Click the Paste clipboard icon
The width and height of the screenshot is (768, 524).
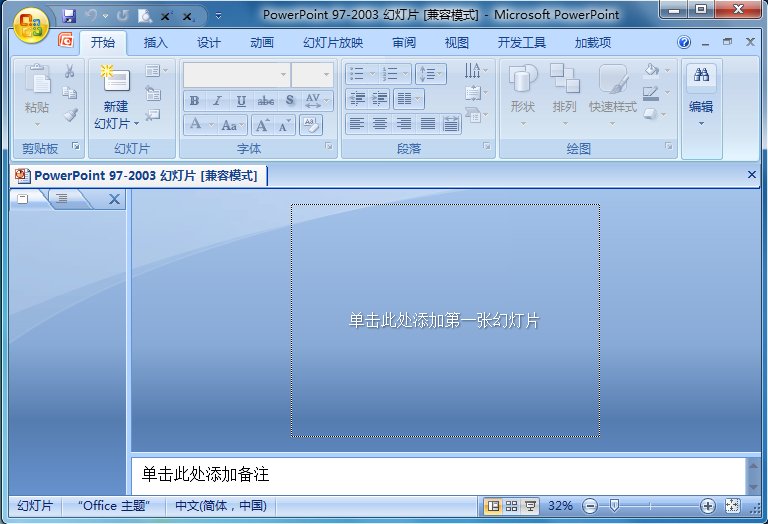(x=37, y=79)
